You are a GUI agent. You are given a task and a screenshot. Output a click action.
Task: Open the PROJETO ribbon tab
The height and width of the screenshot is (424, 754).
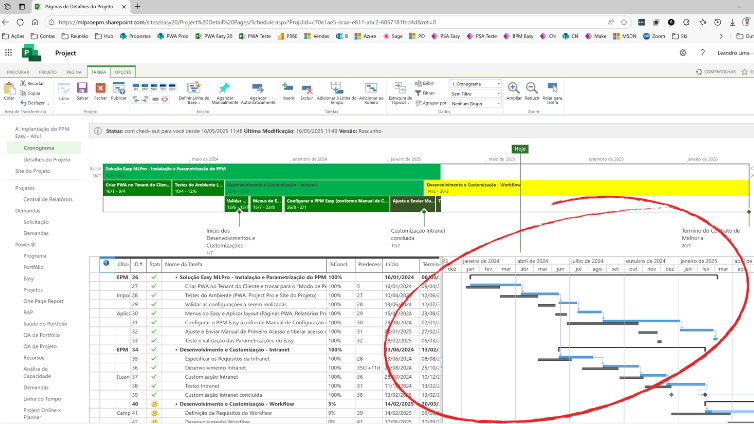point(48,72)
